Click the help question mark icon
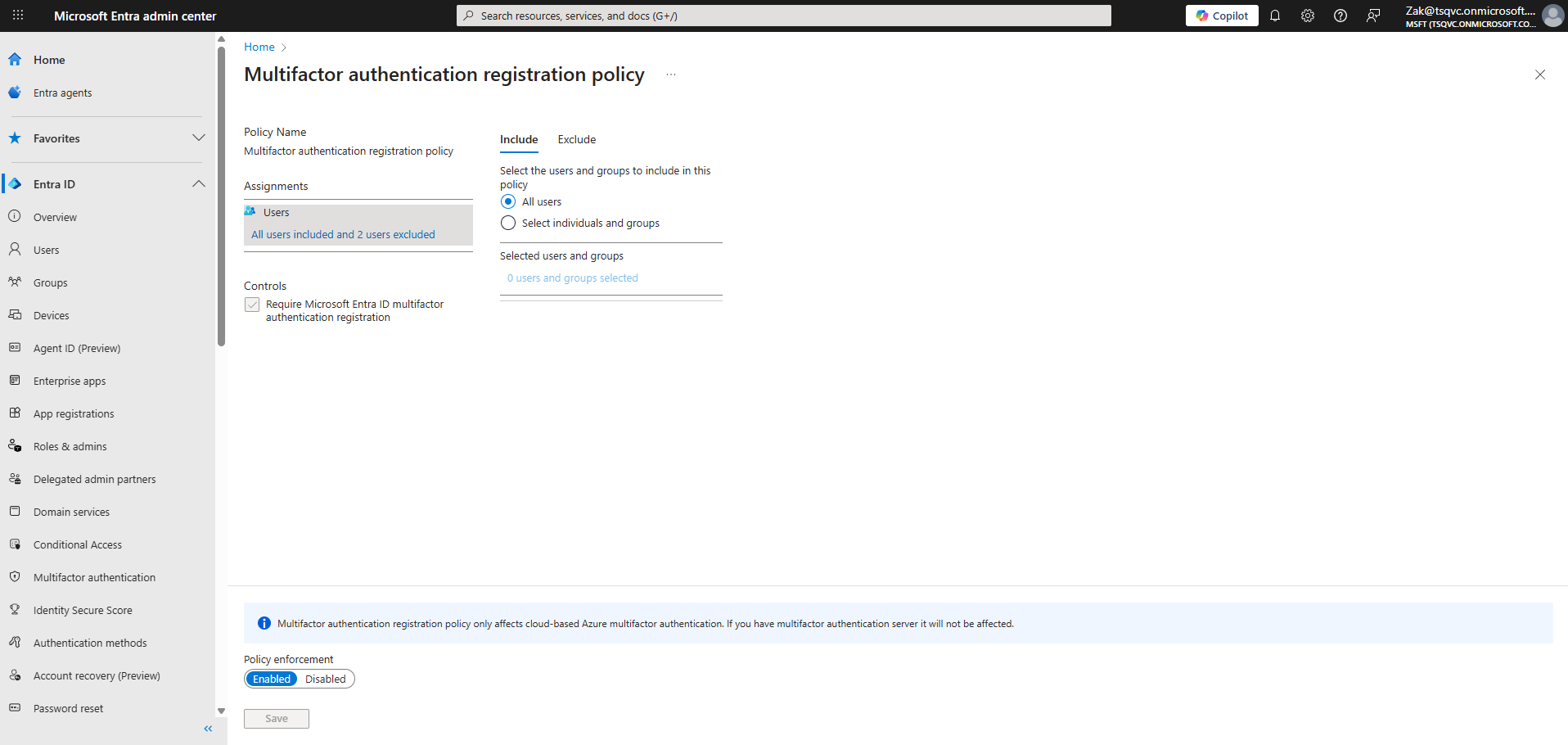 coord(1340,16)
